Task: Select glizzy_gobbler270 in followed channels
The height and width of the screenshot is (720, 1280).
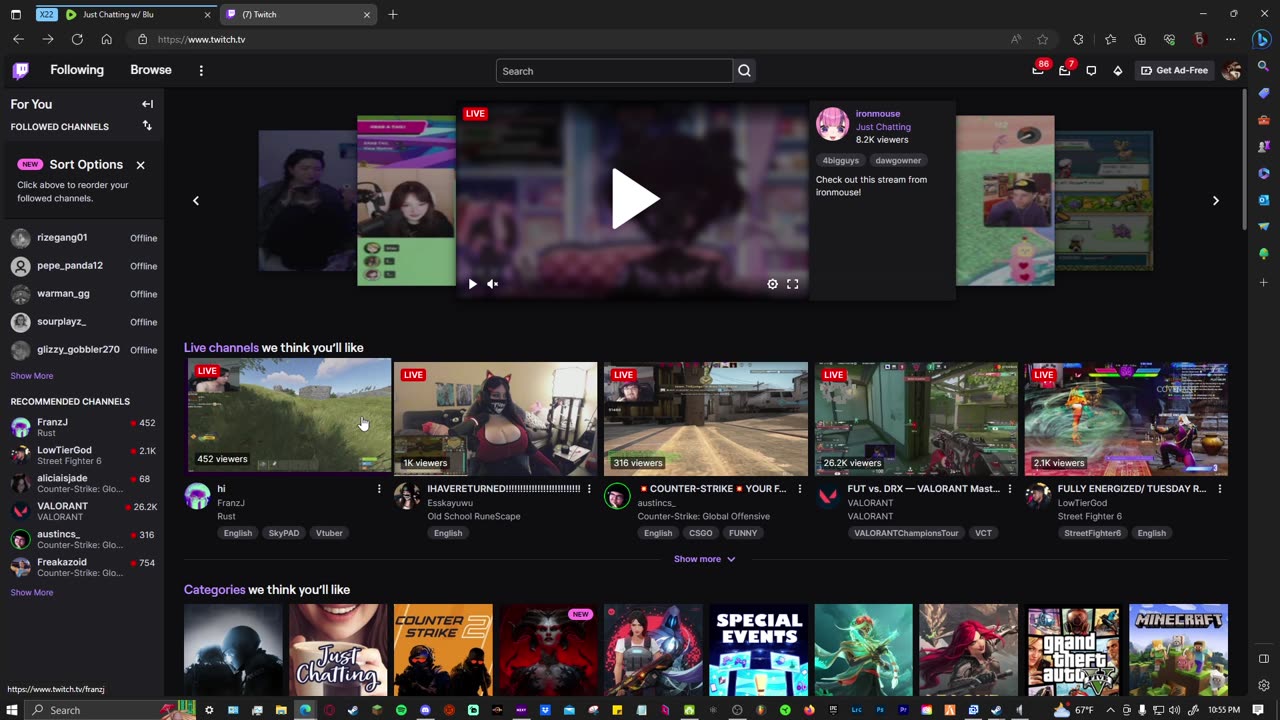Action: point(84,350)
